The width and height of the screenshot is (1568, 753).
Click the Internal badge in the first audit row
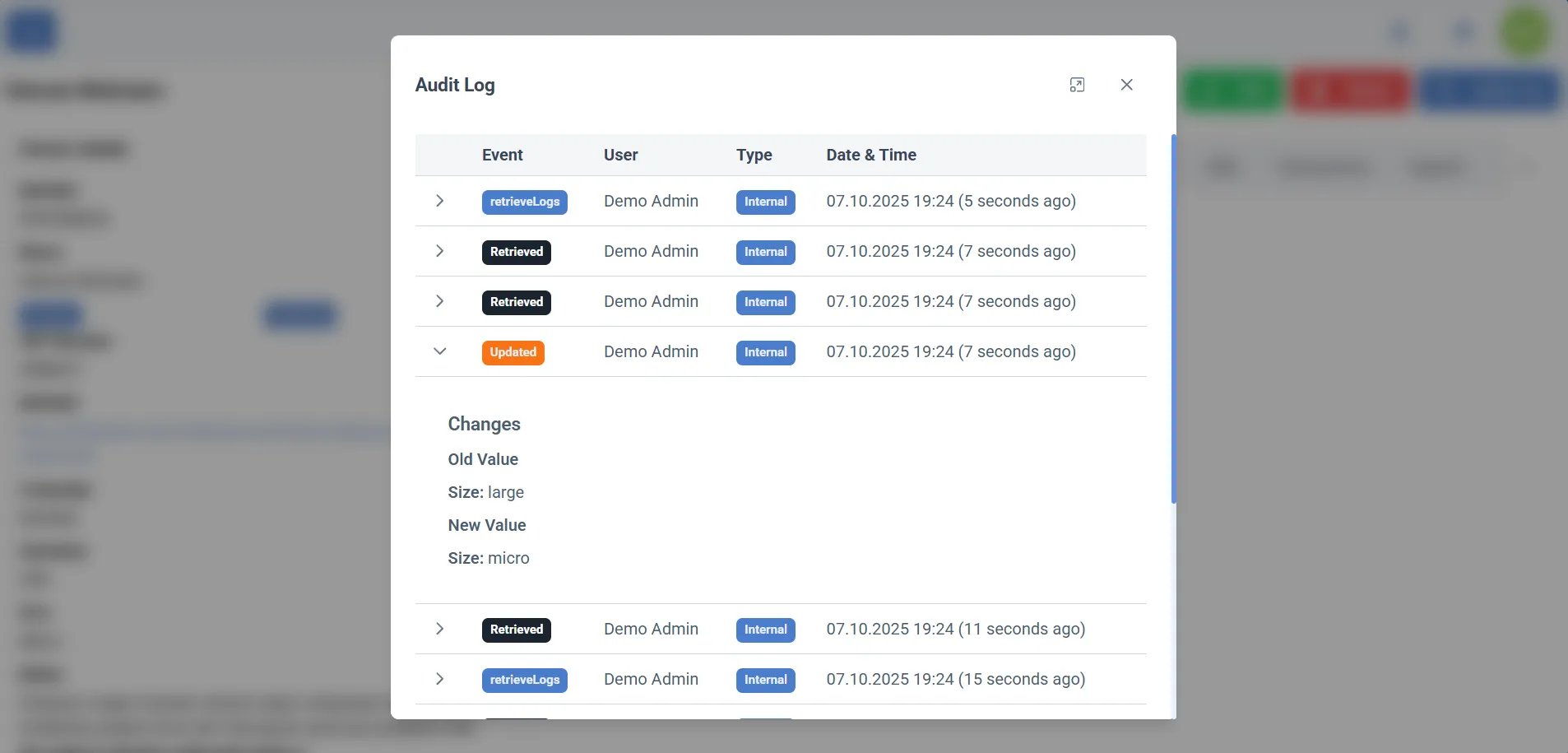click(765, 202)
